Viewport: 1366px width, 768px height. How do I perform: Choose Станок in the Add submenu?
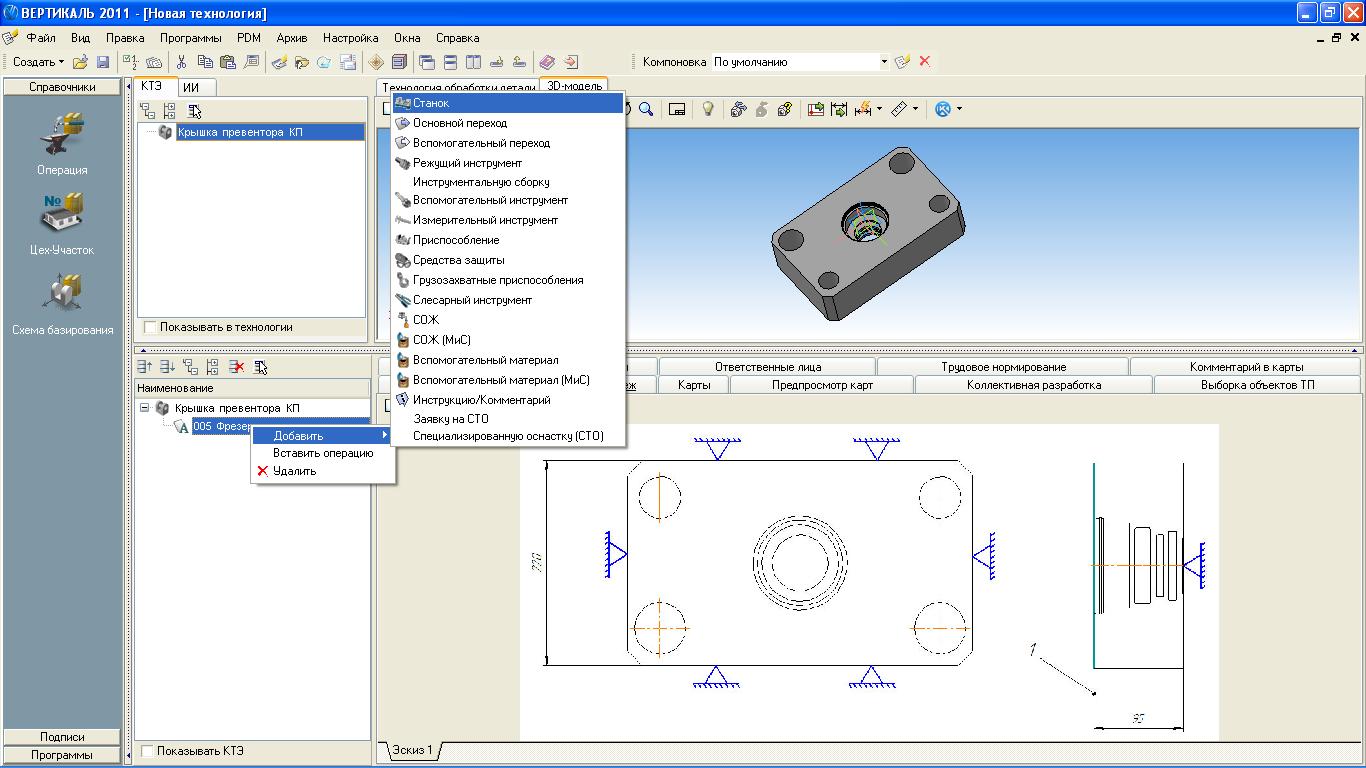tap(508, 103)
